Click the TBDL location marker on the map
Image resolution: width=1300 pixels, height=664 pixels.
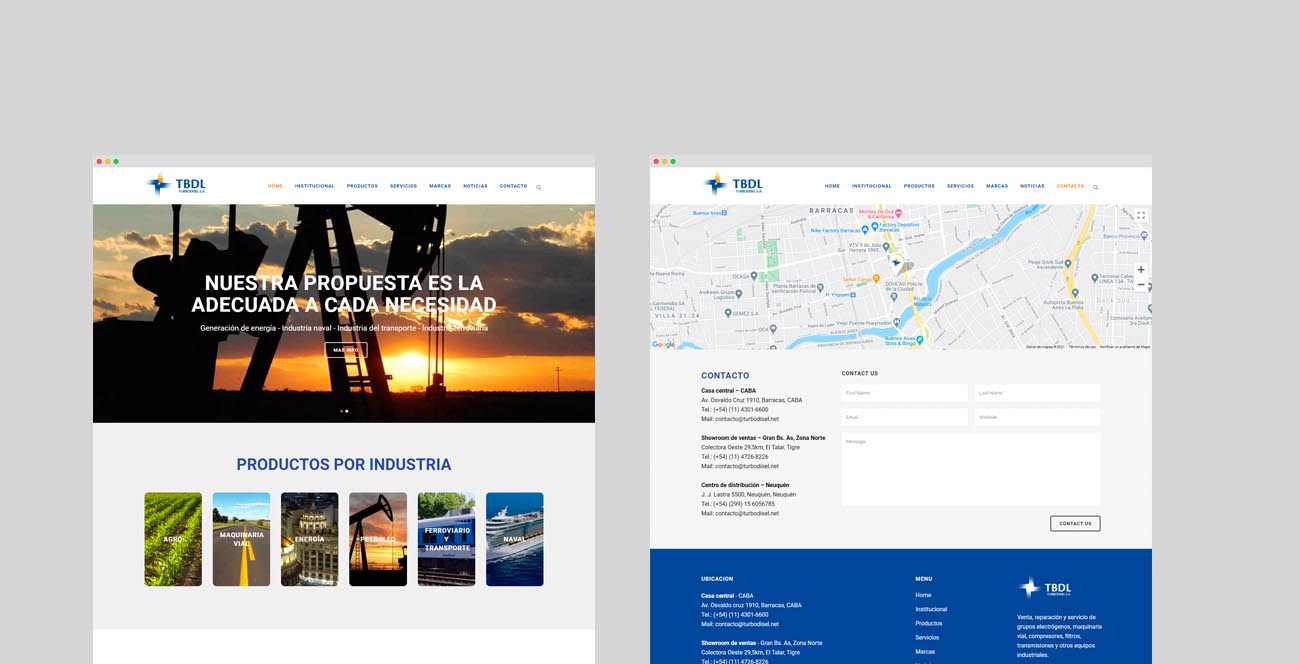(x=896, y=263)
